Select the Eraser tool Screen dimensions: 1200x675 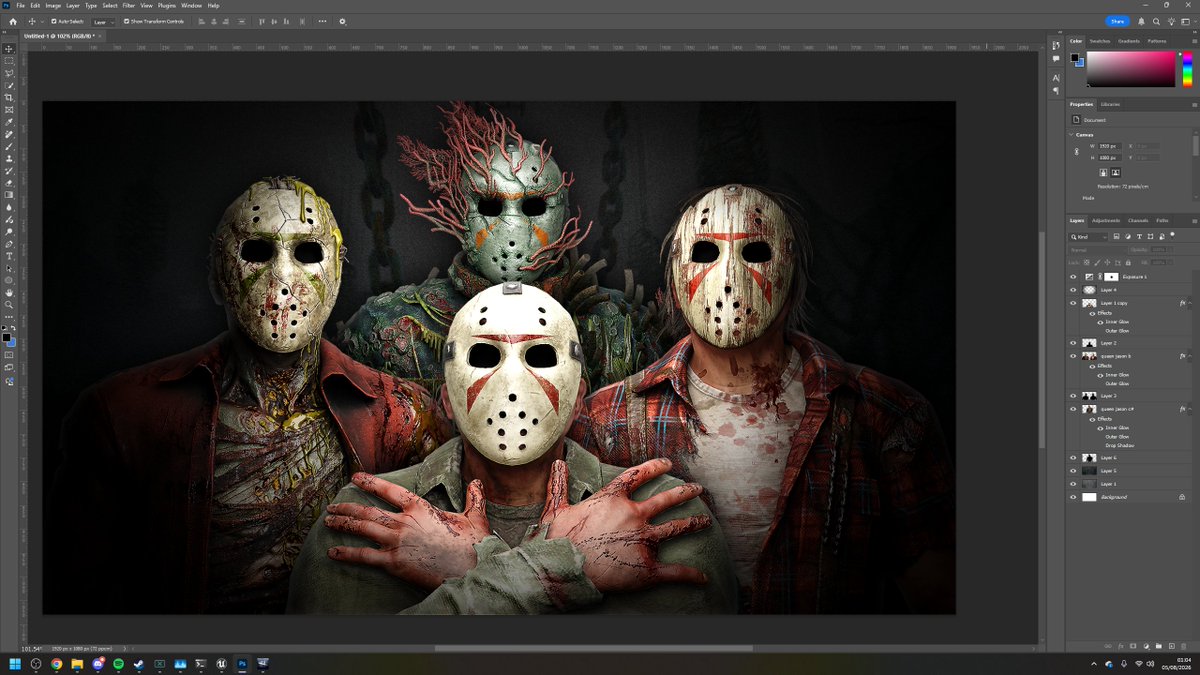(x=9, y=183)
